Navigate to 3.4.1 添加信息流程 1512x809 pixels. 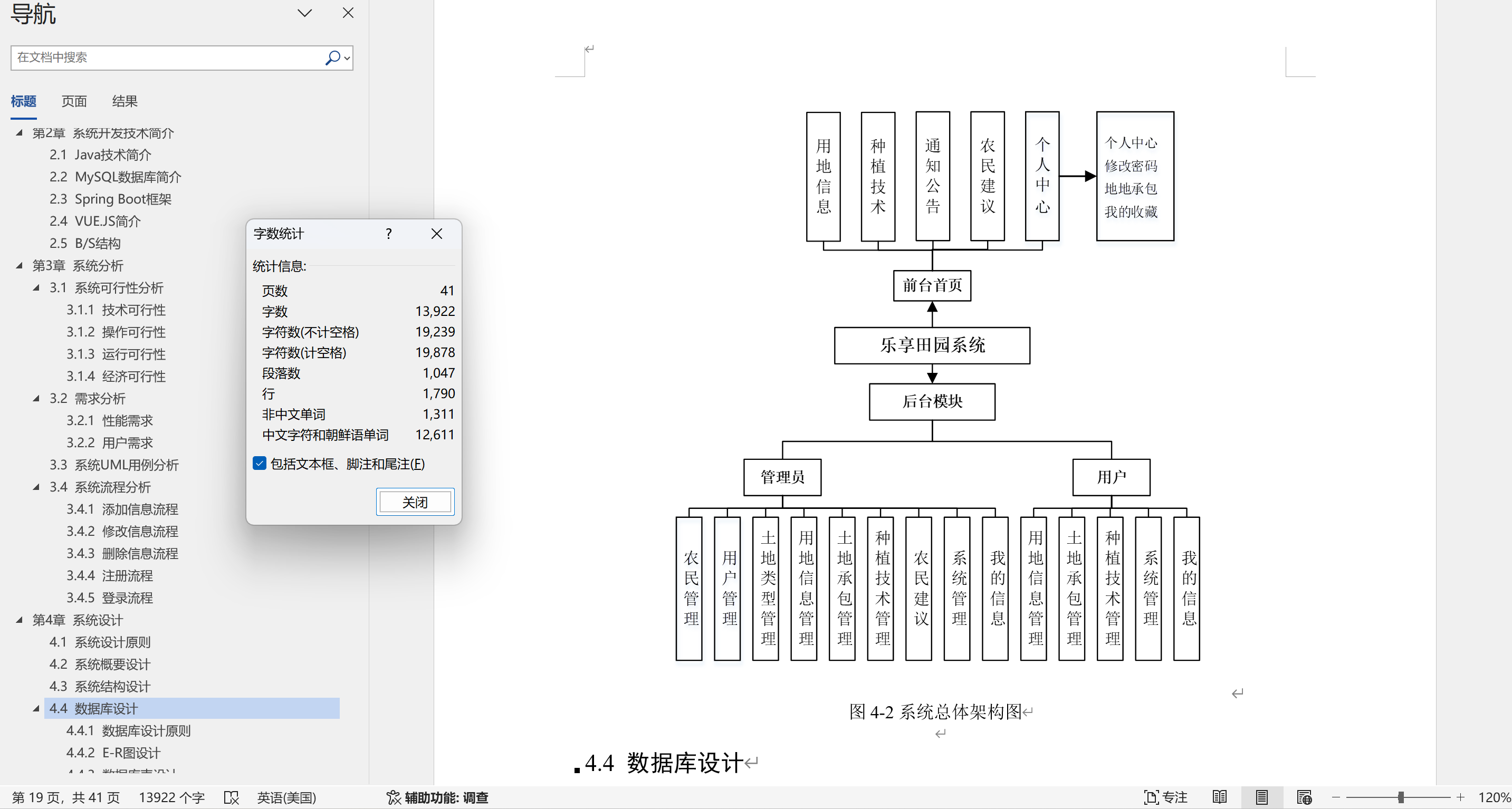(123, 509)
